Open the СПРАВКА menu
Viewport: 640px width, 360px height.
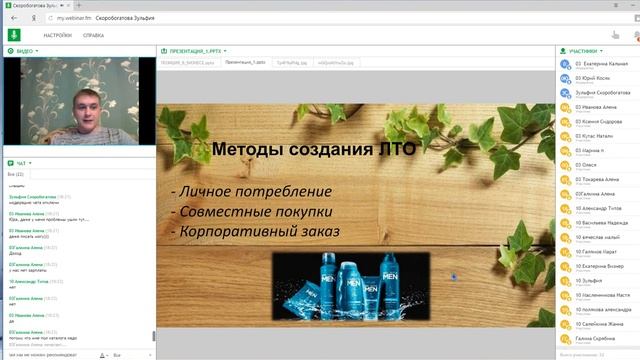coord(93,36)
